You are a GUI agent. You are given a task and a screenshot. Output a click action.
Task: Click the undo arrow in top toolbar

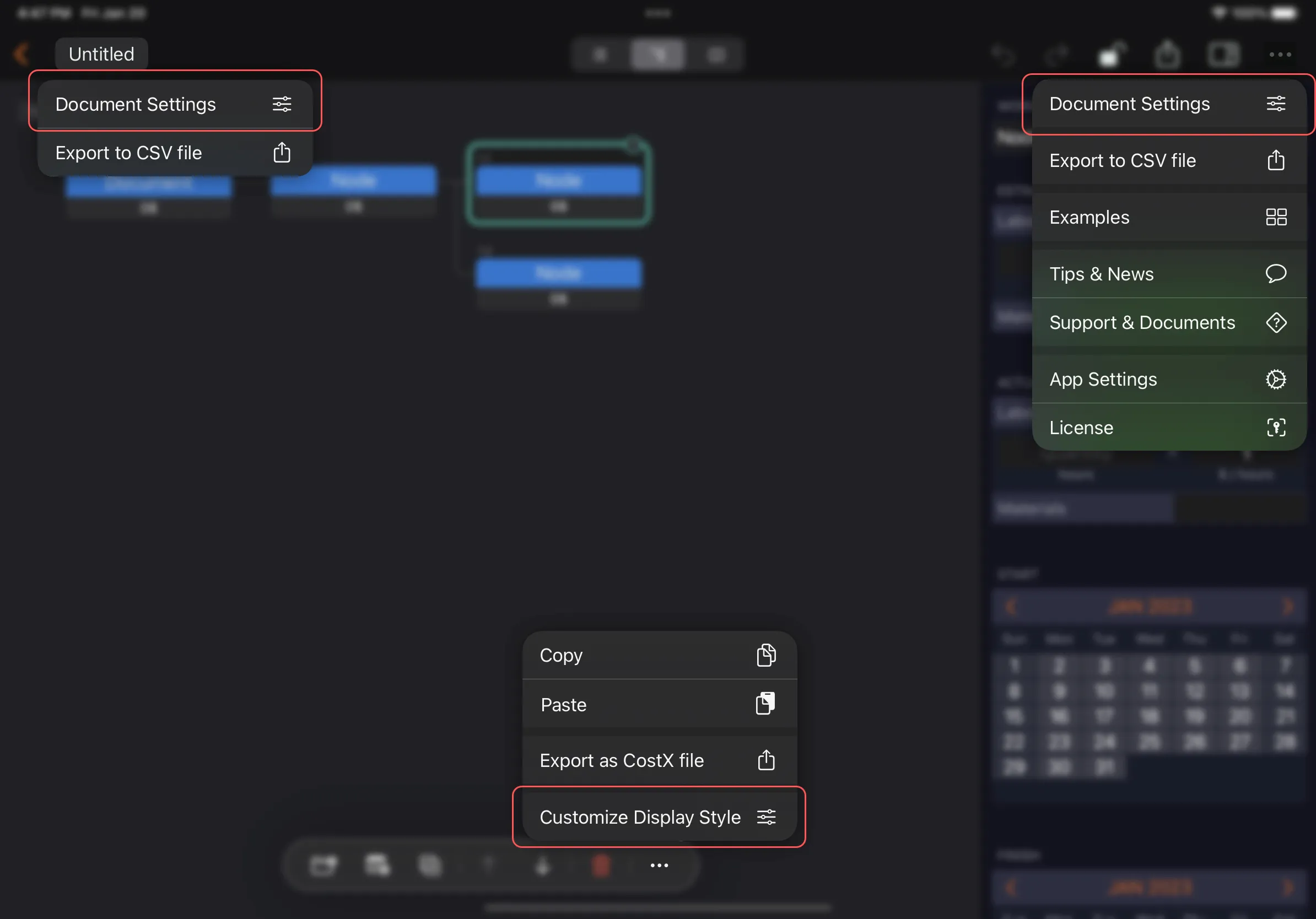click(1003, 55)
